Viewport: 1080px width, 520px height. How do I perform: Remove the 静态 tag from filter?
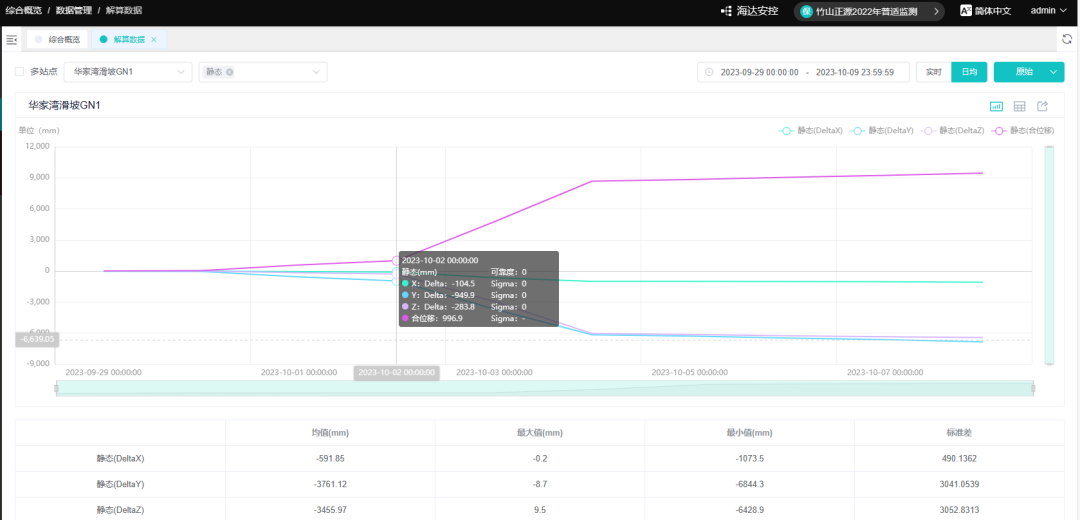click(x=230, y=72)
